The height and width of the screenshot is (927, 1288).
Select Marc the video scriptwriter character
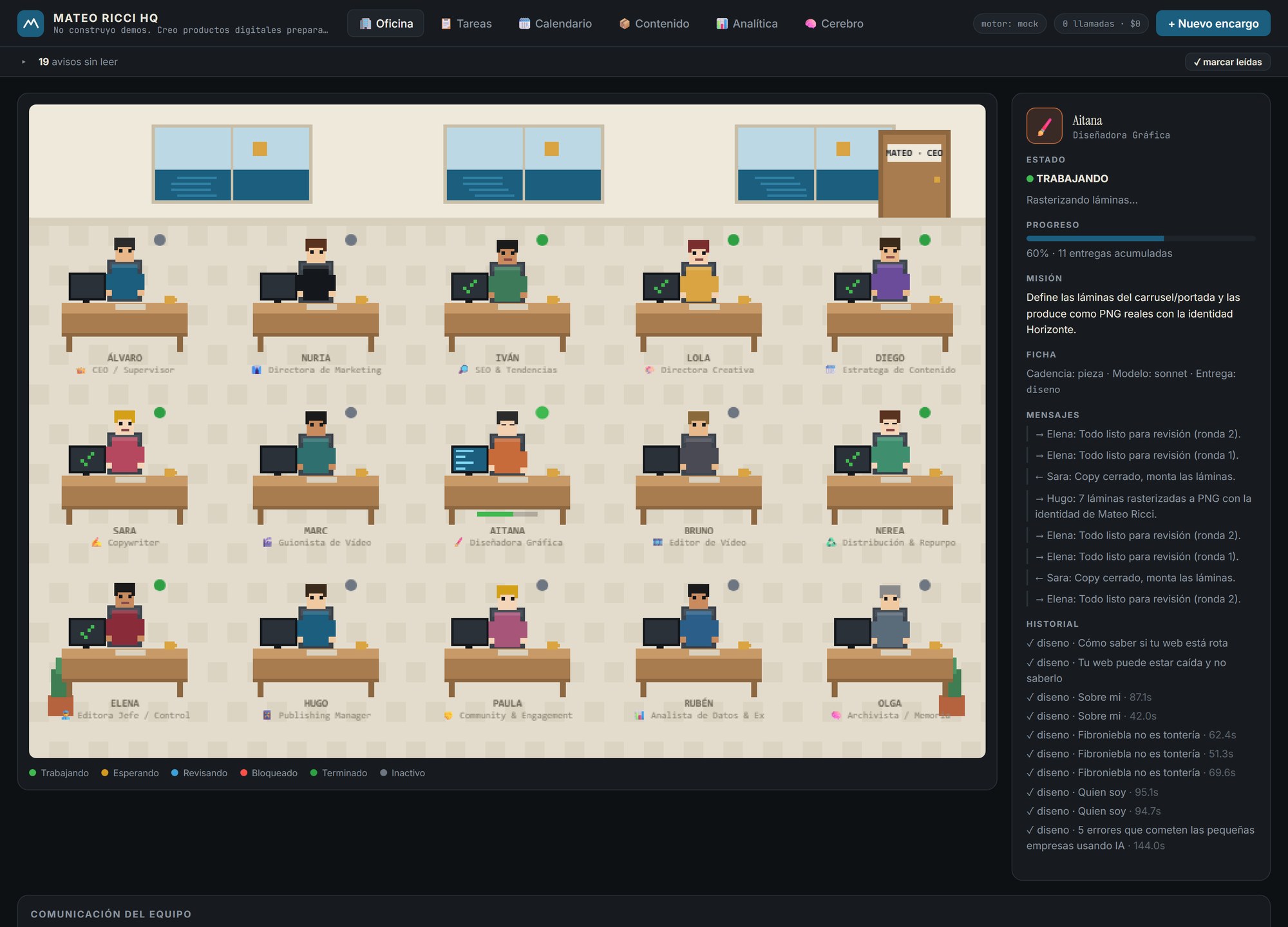click(x=316, y=443)
